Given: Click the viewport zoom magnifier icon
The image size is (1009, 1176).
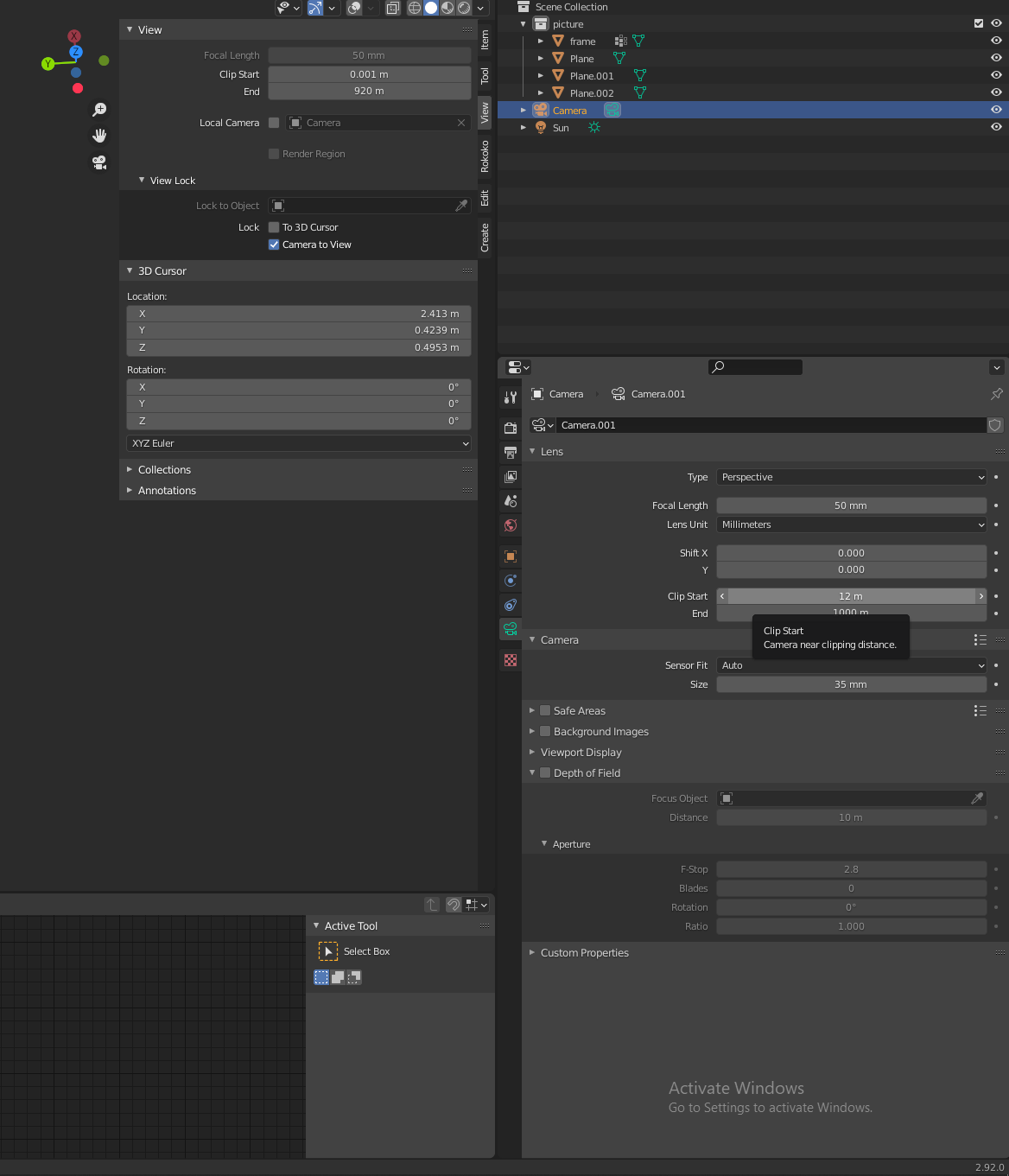Looking at the screenshot, I should tap(99, 110).
